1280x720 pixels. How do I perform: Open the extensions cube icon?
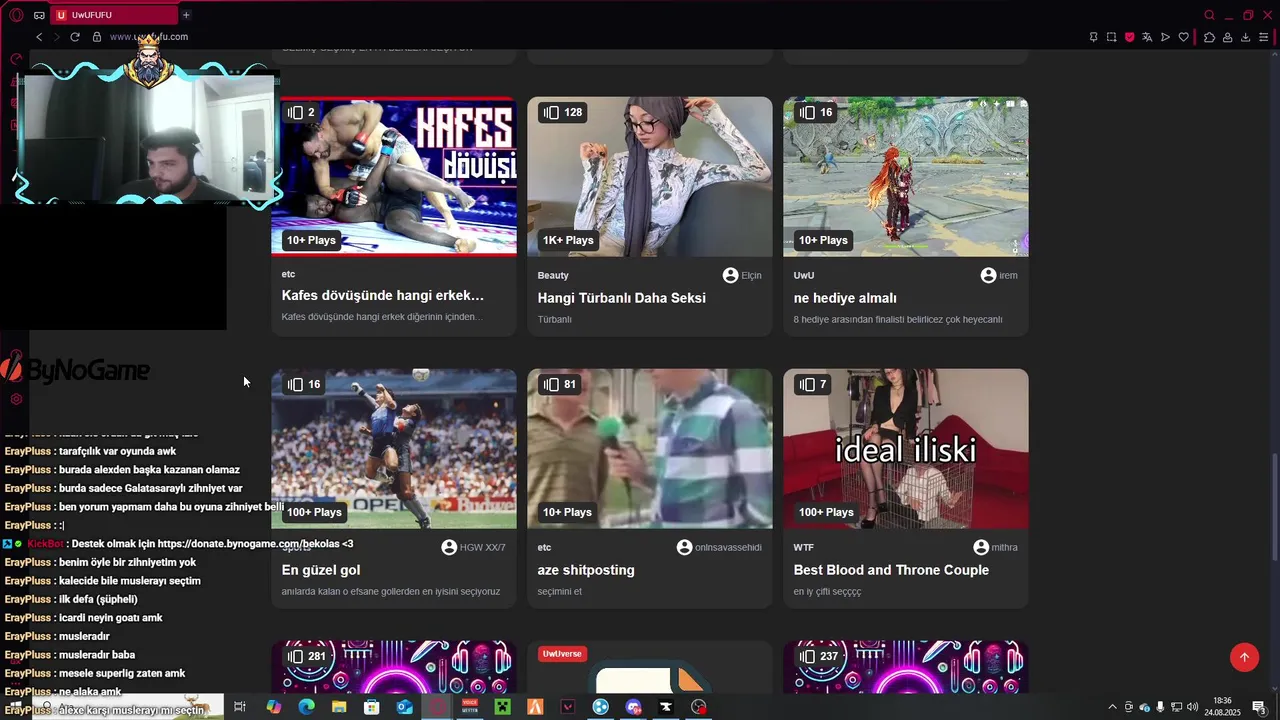[x=1209, y=37]
